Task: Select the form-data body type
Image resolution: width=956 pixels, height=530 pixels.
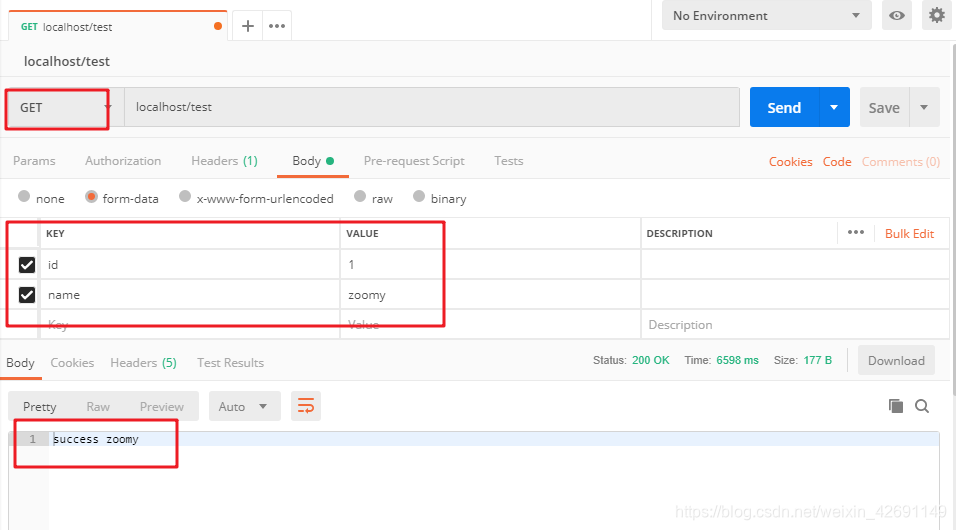Action: pyautogui.click(x=91, y=196)
